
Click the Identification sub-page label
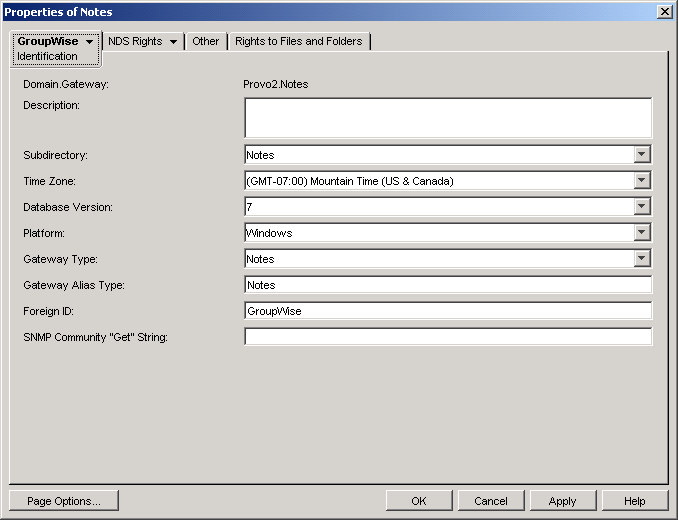[47, 56]
